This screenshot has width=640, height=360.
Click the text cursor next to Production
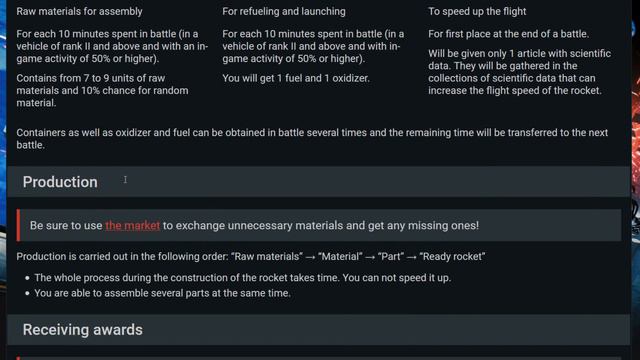(125, 180)
